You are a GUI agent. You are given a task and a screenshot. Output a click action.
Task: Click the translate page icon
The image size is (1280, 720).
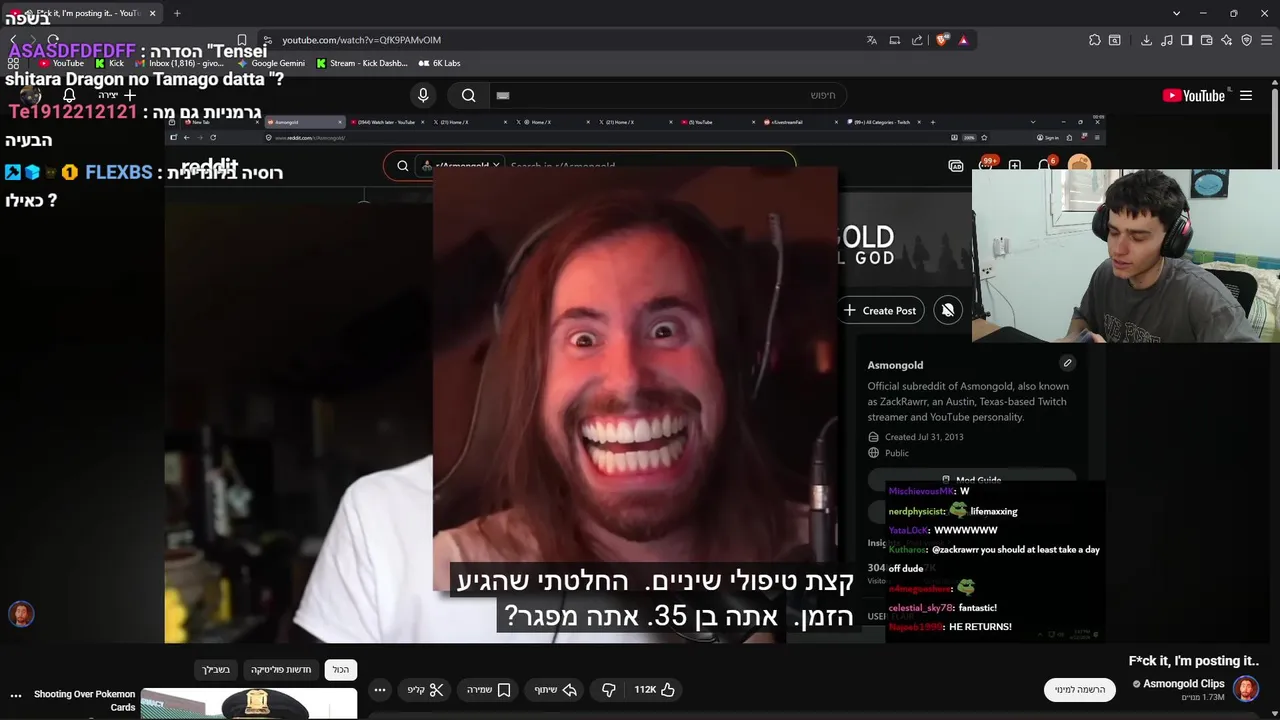click(x=872, y=40)
